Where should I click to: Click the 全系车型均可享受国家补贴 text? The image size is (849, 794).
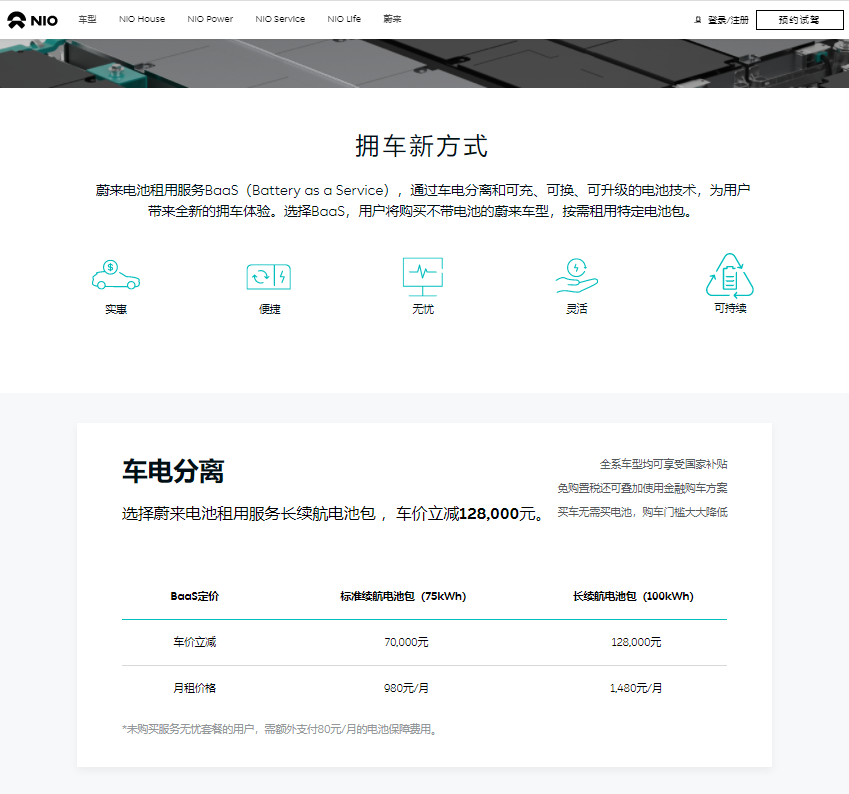tap(663, 464)
